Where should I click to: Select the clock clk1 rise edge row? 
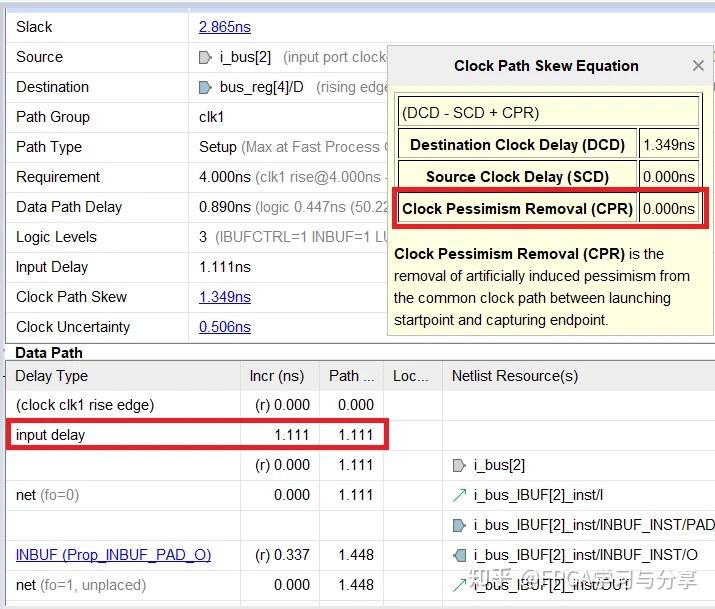click(x=85, y=405)
